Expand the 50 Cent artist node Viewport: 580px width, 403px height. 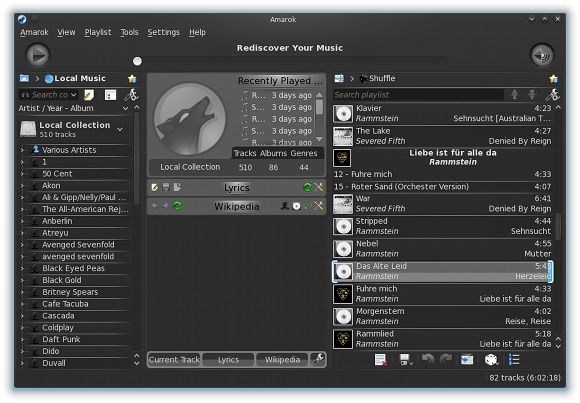[23, 174]
